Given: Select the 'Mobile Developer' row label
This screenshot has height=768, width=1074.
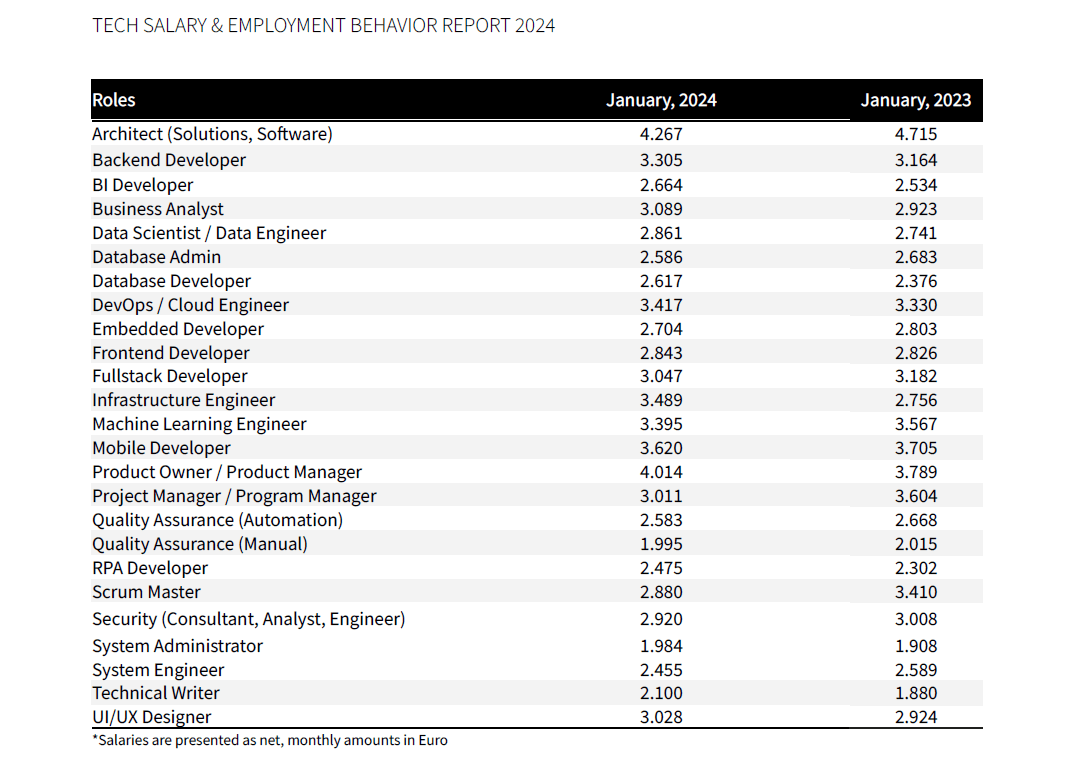Looking at the screenshot, I should (162, 449).
